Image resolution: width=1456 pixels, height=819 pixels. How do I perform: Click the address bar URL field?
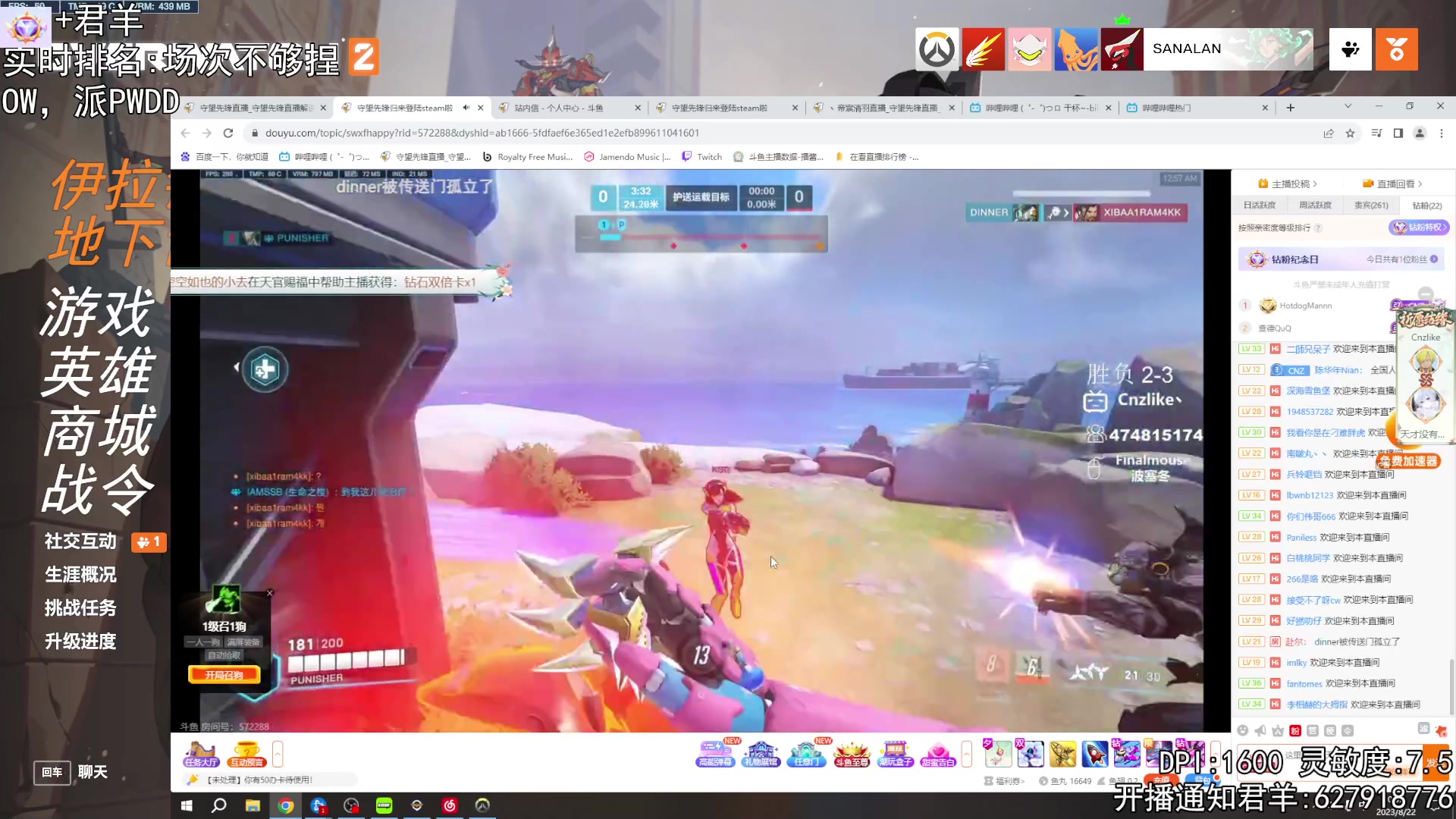781,133
